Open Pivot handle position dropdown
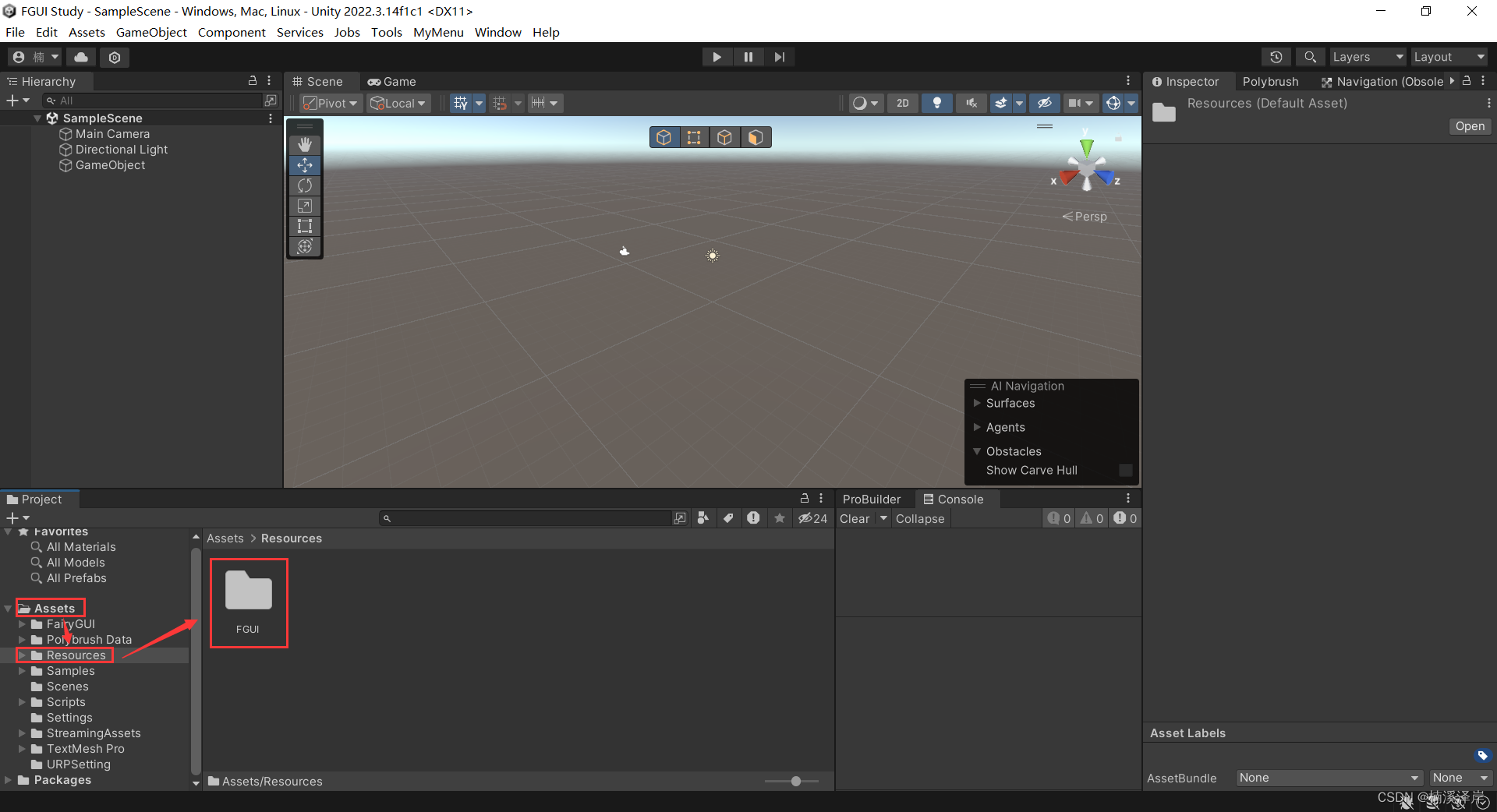The height and width of the screenshot is (812, 1497). coord(331,103)
